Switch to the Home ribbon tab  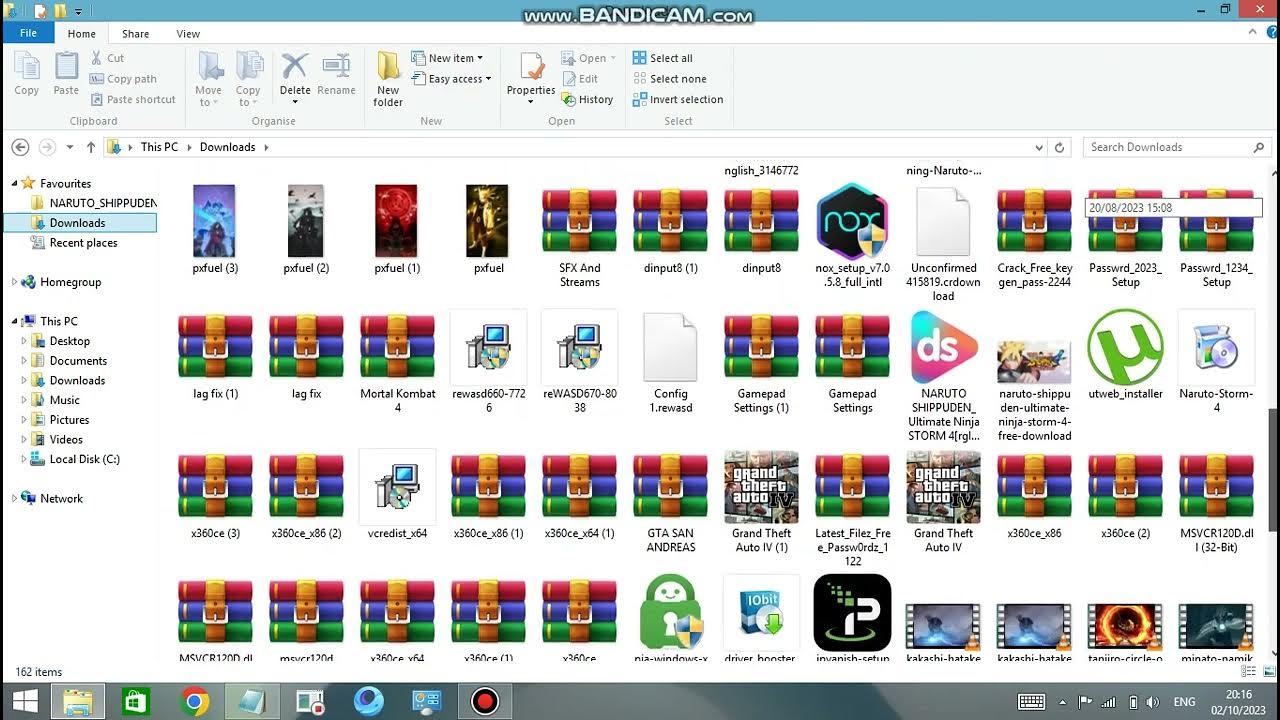point(82,34)
